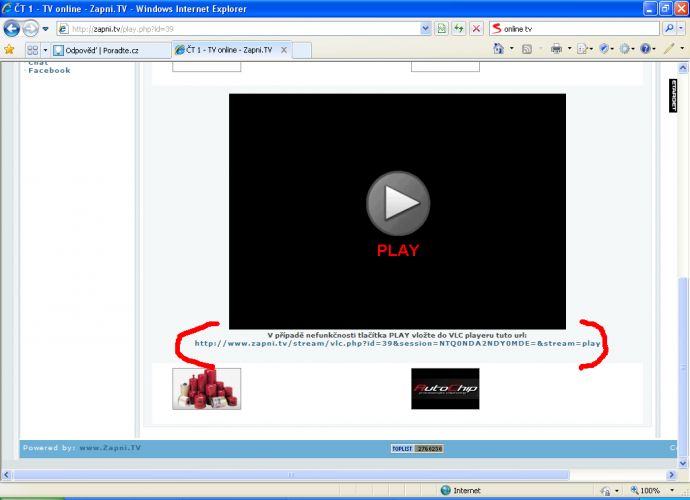Click the Refresh page icon

(x=459, y=29)
